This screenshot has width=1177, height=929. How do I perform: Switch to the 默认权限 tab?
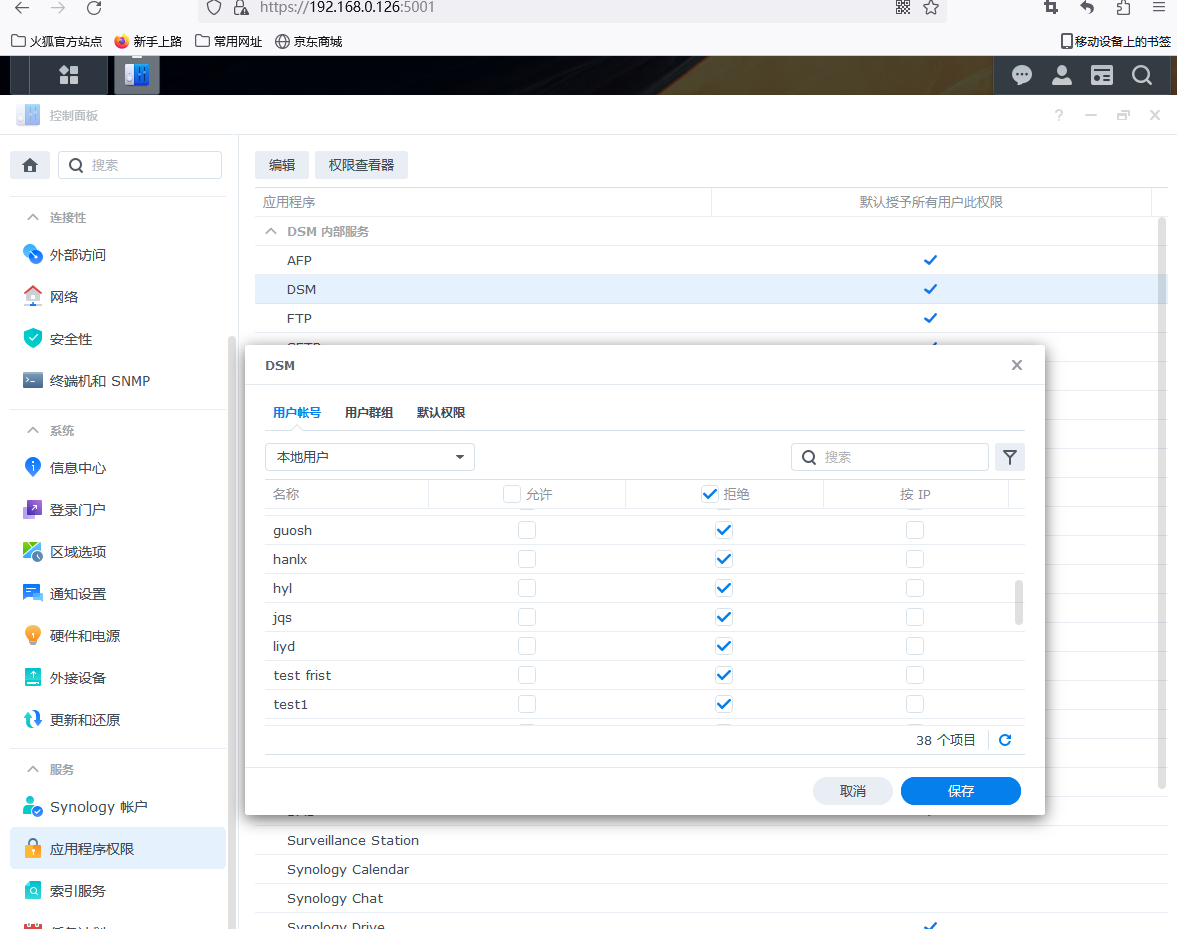point(441,413)
